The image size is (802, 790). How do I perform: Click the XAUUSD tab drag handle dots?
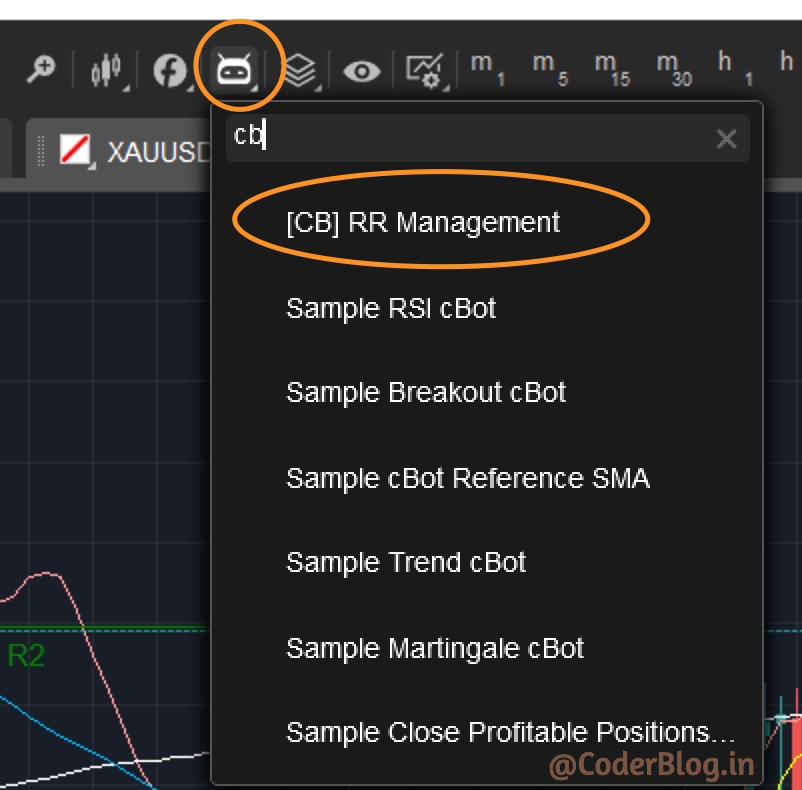coord(41,150)
